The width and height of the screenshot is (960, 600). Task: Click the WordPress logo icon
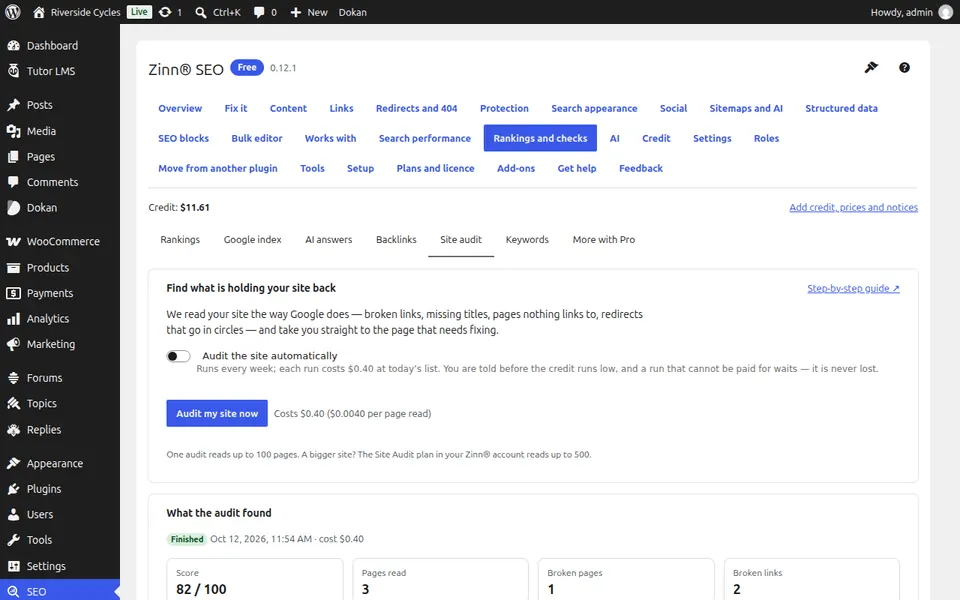[x=13, y=12]
